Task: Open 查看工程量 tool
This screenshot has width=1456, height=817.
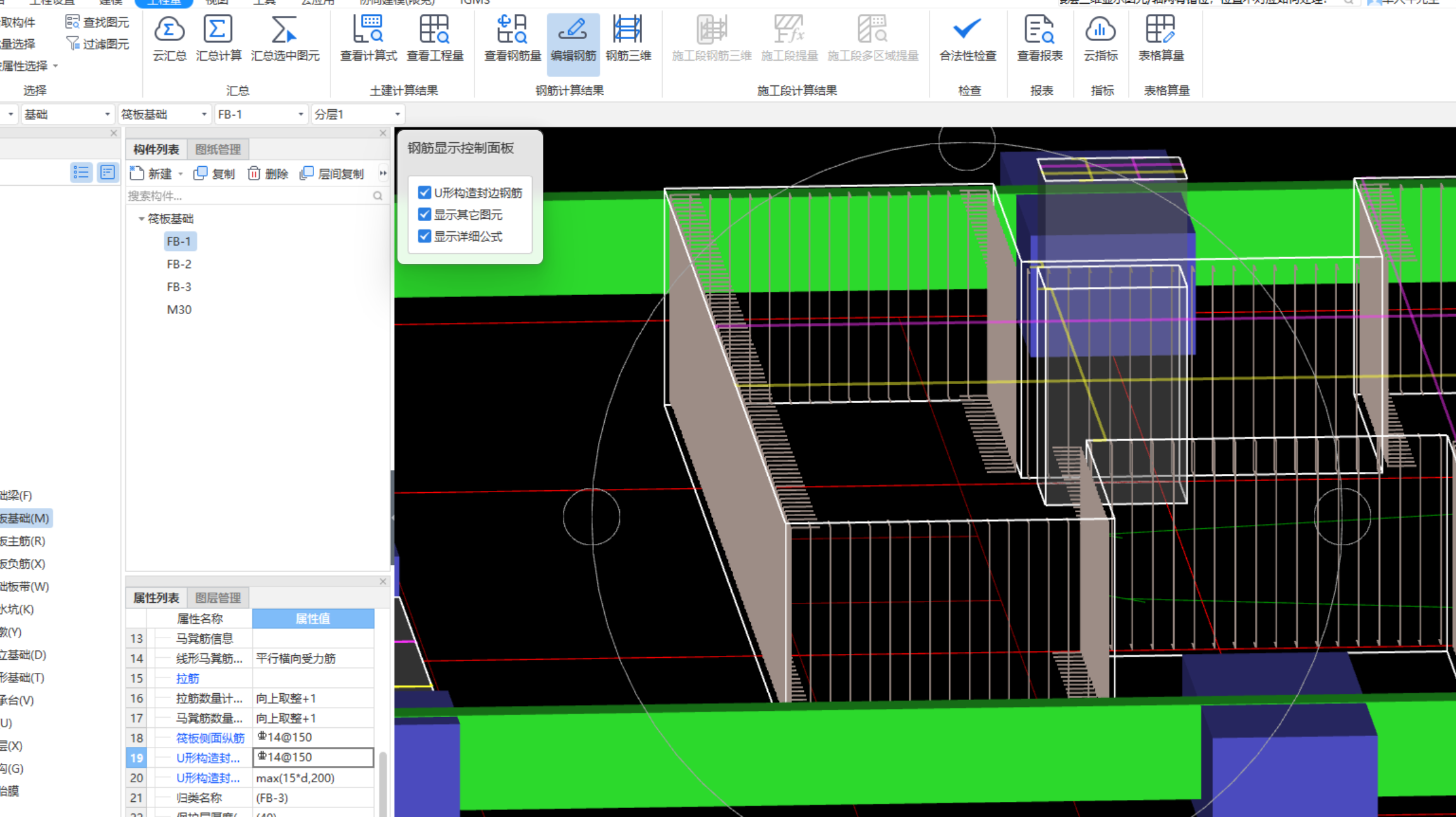Action: [435, 38]
